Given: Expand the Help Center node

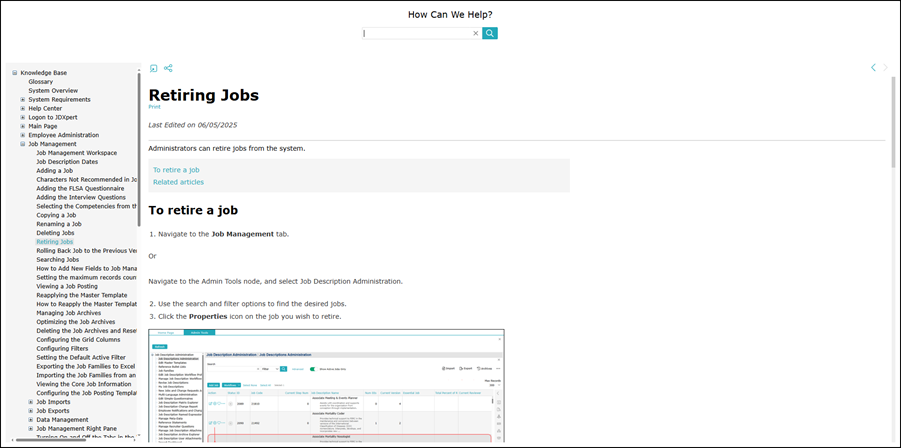Looking at the screenshot, I should coord(23,109).
